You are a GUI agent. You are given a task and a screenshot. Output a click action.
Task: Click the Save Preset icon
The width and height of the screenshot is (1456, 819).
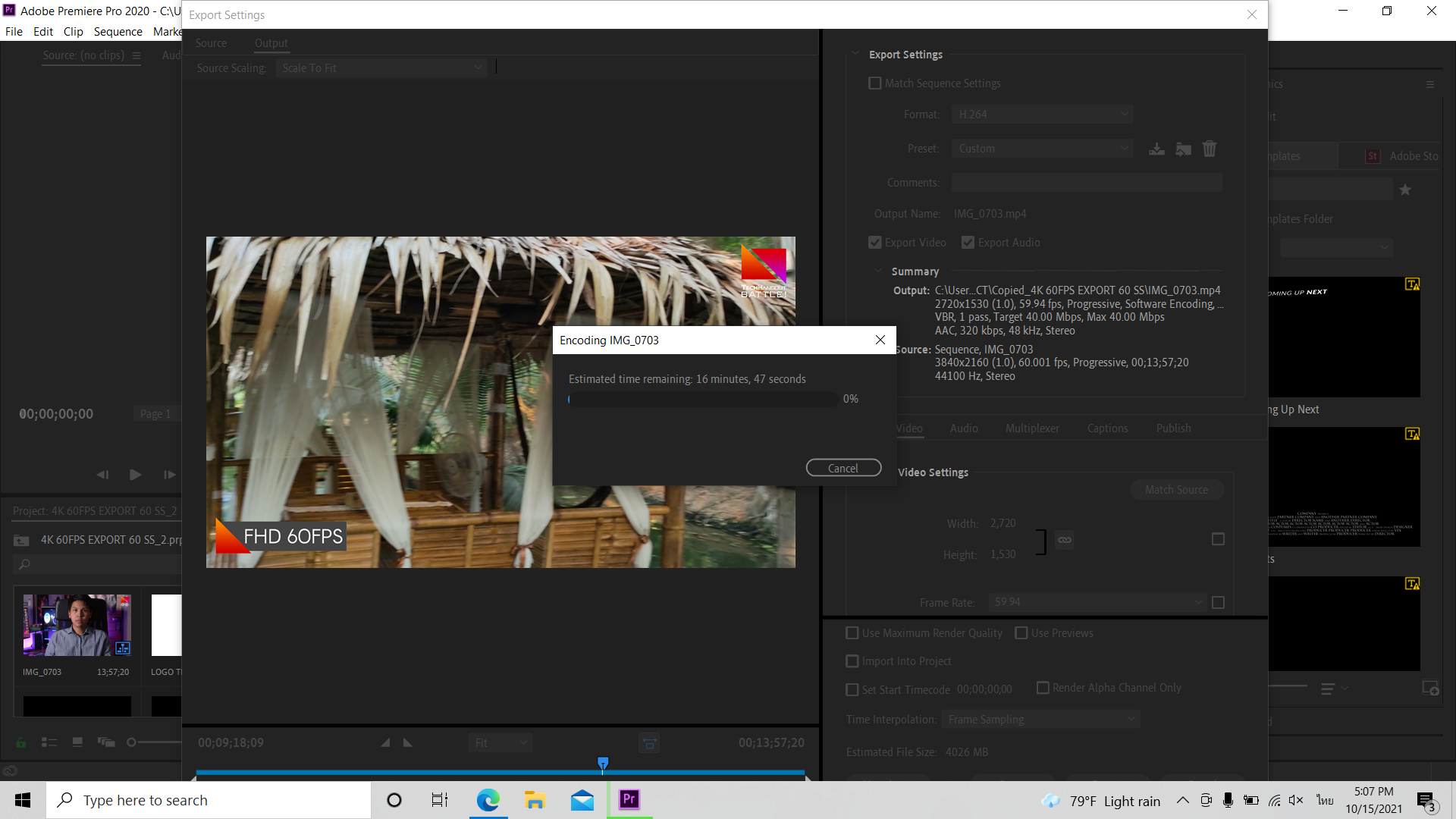coord(1156,149)
